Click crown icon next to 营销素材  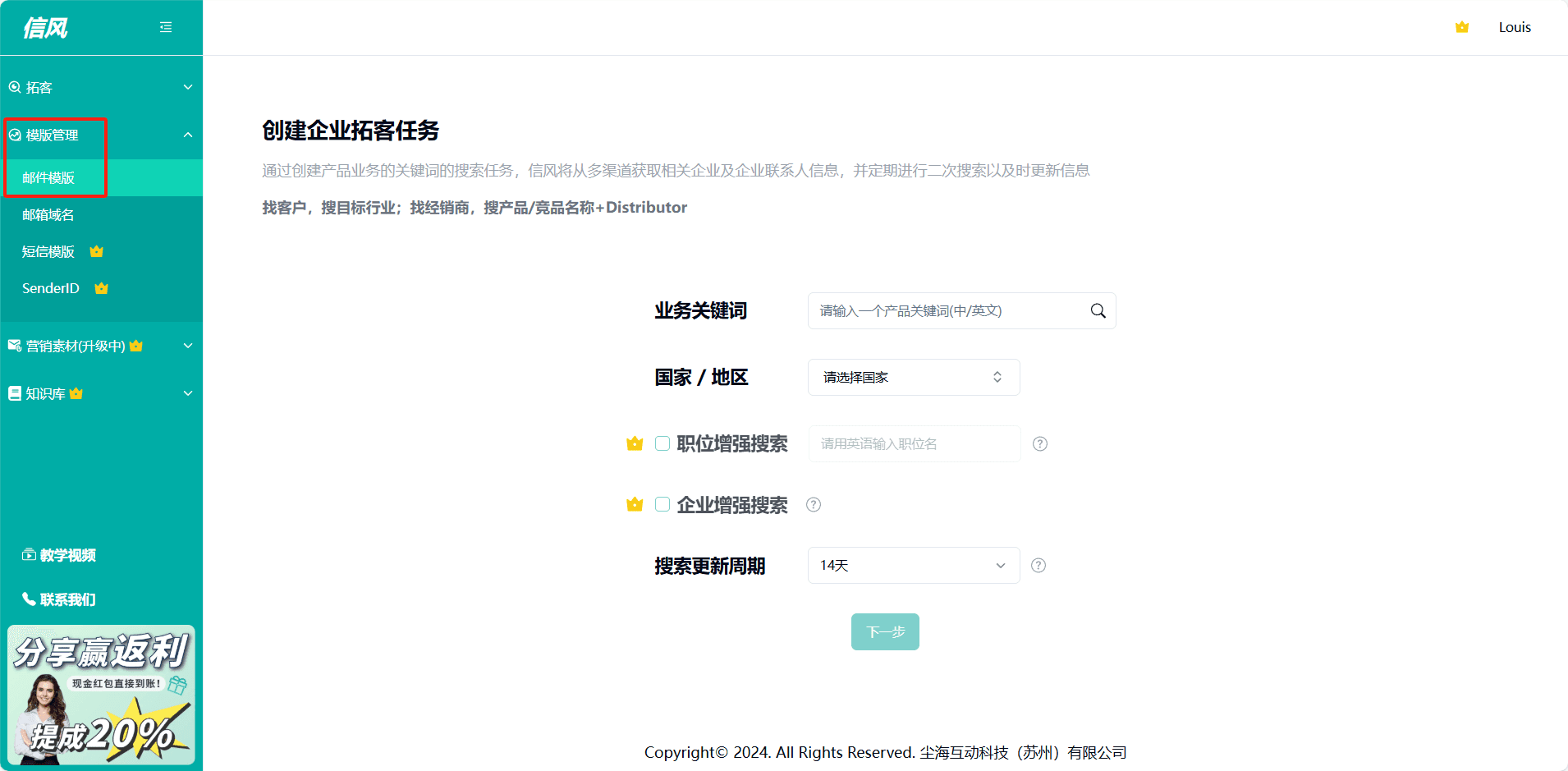point(136,346)
